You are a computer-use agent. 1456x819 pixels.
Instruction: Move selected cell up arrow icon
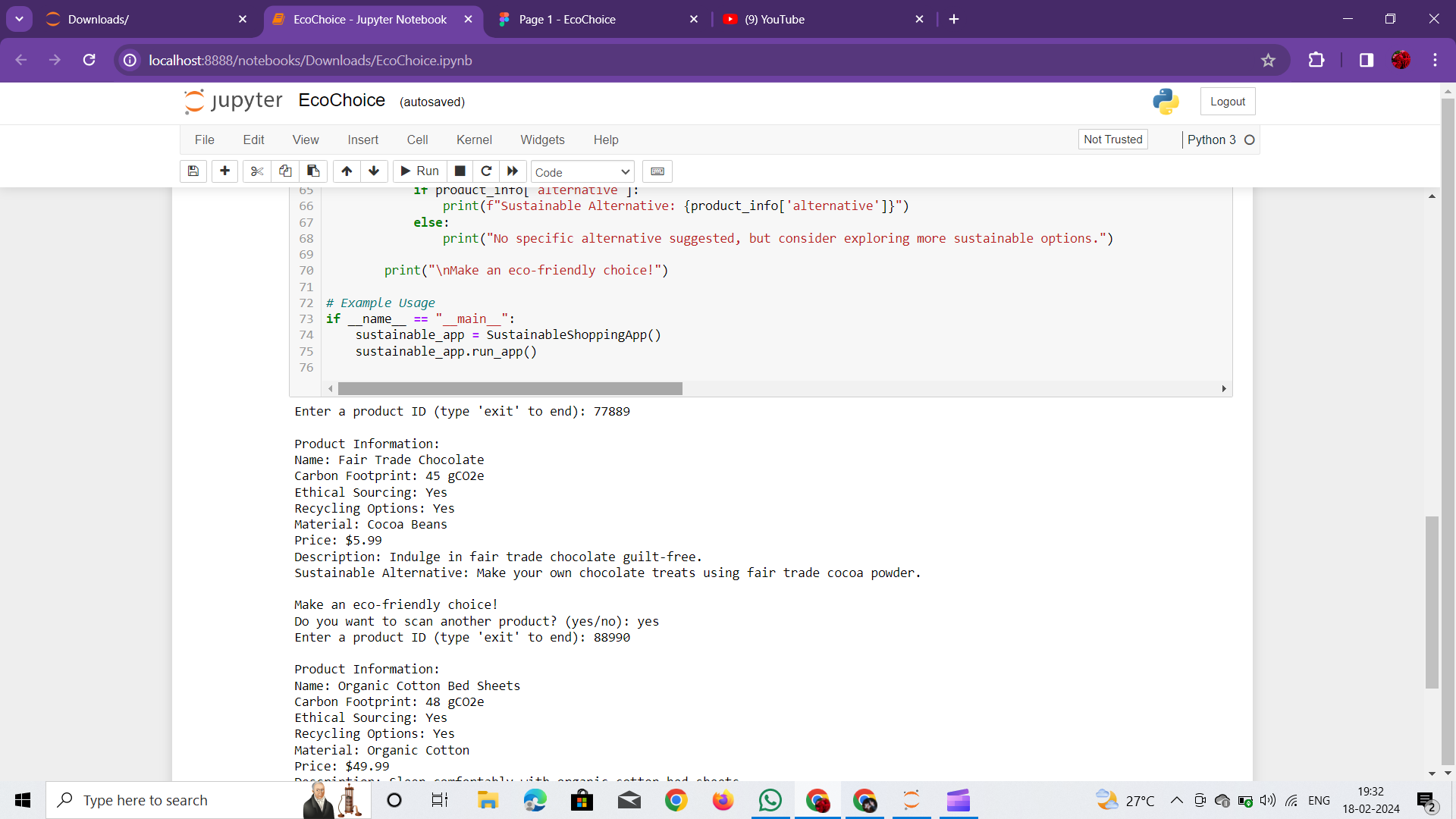point(347,171)
